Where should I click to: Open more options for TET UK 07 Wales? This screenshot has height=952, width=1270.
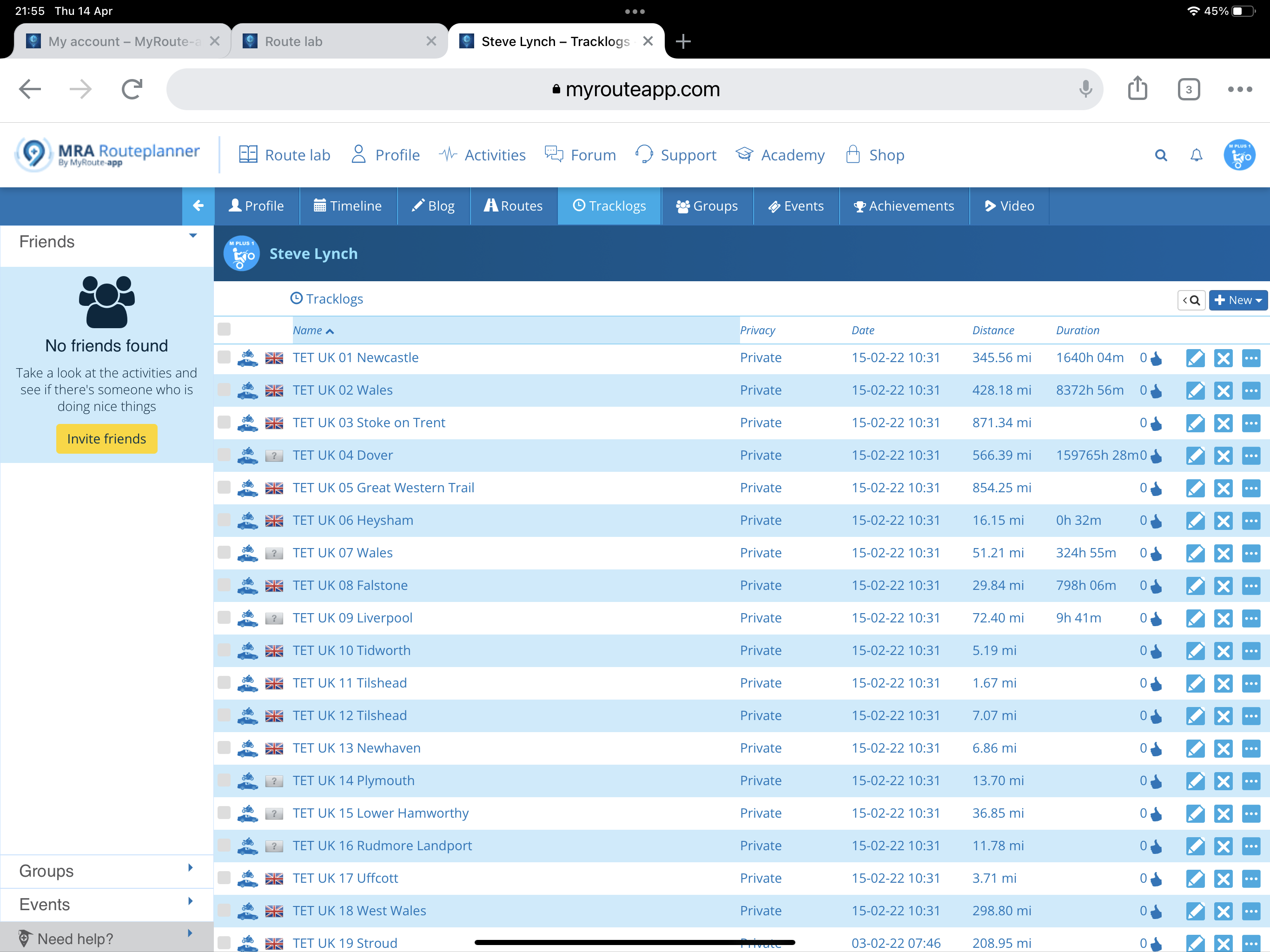tap(1251, 554)
